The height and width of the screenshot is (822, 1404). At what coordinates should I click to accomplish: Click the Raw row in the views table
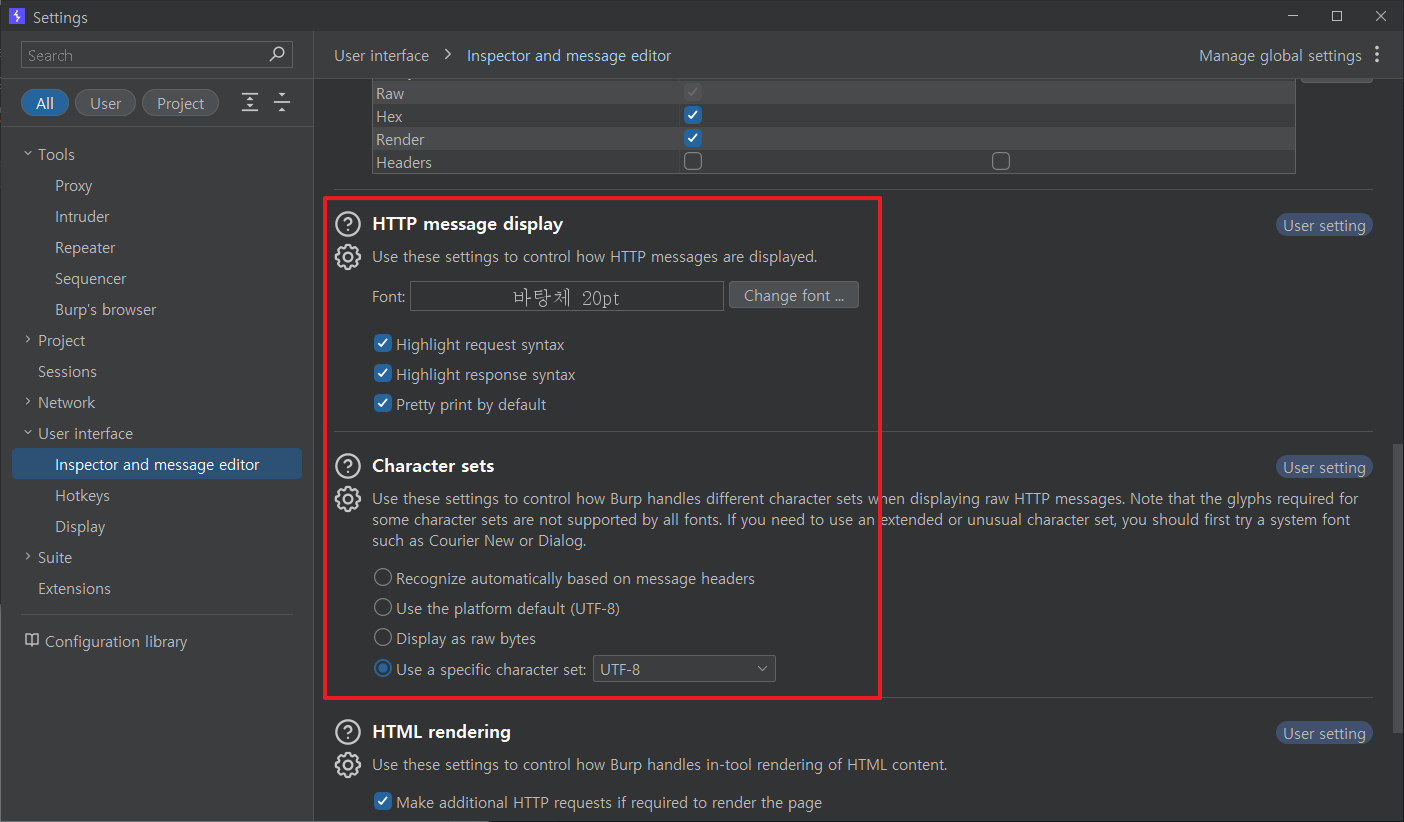[x=834, y=93]
